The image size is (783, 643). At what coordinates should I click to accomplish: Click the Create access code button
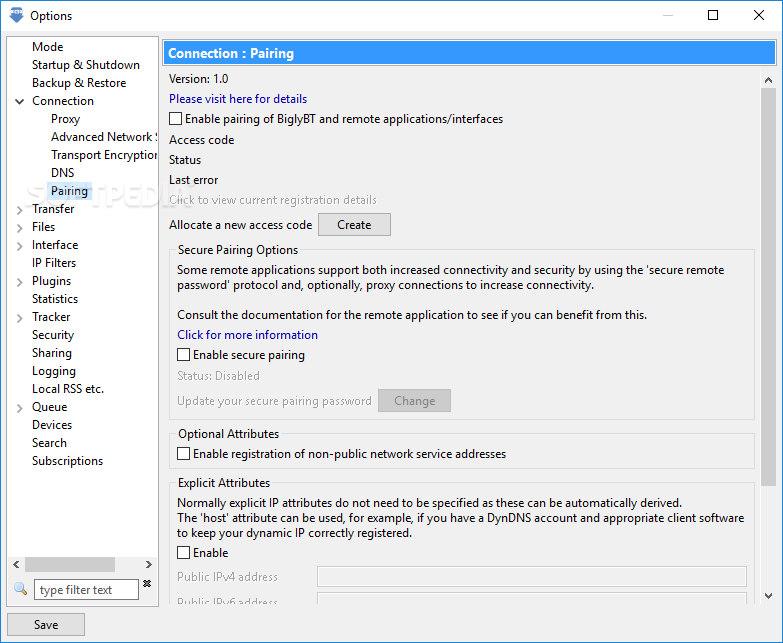click(354, 225)
